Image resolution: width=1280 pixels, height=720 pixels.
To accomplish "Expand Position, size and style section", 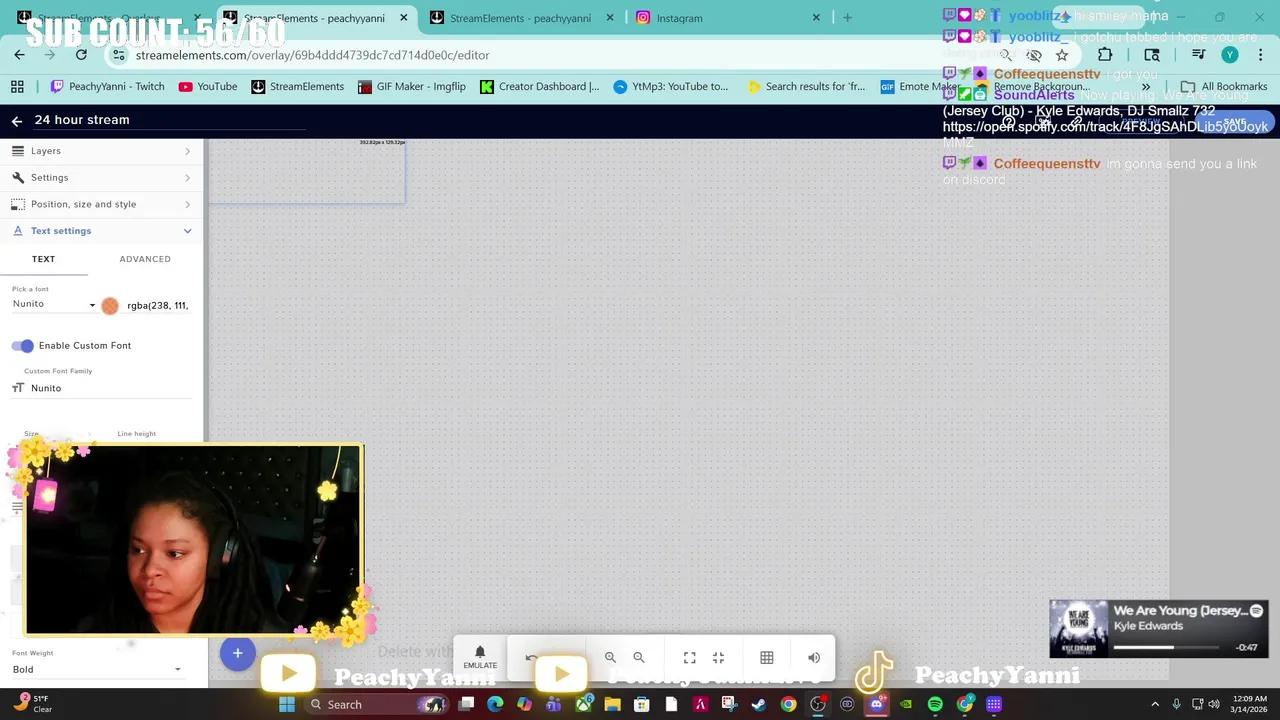I will coord(102,204).
